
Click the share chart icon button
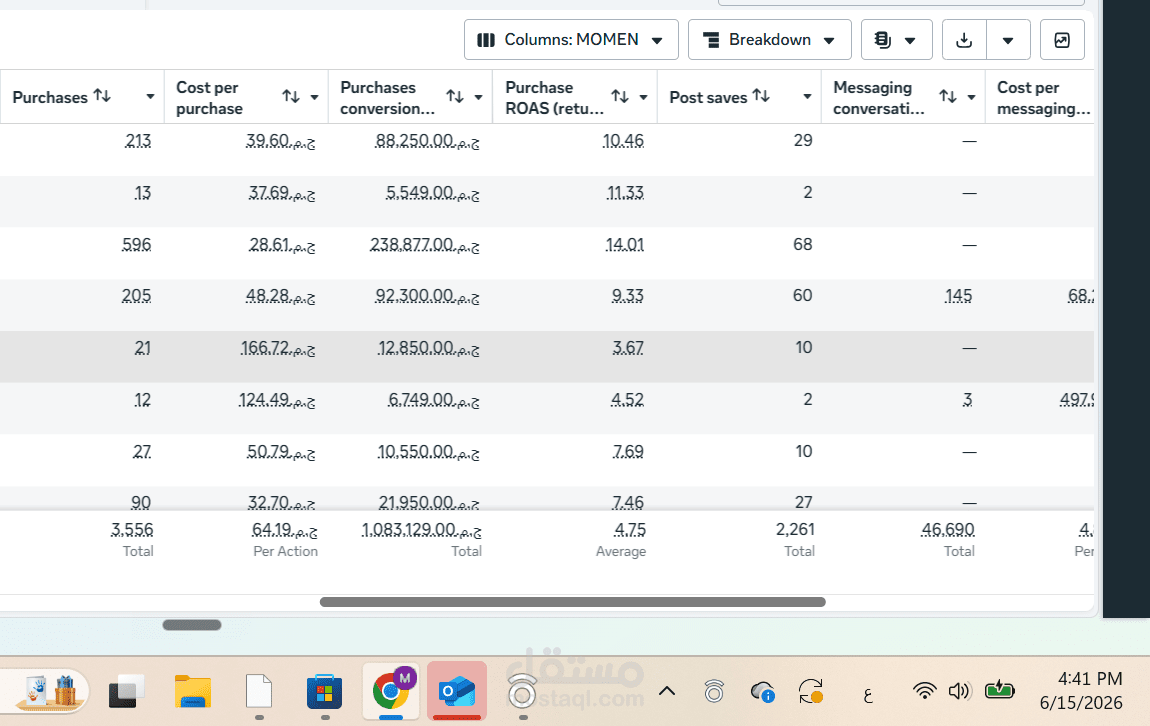click(1062, 40)
